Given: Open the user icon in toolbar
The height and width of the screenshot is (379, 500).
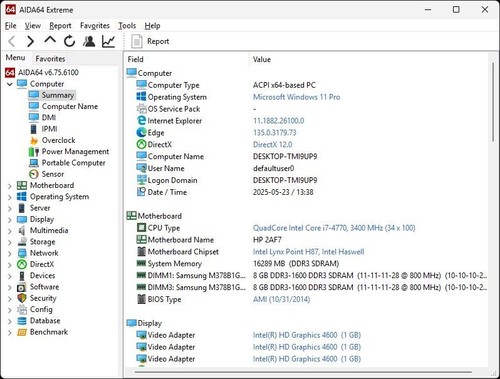Looking at the screenshot, I should click(89, 41).
